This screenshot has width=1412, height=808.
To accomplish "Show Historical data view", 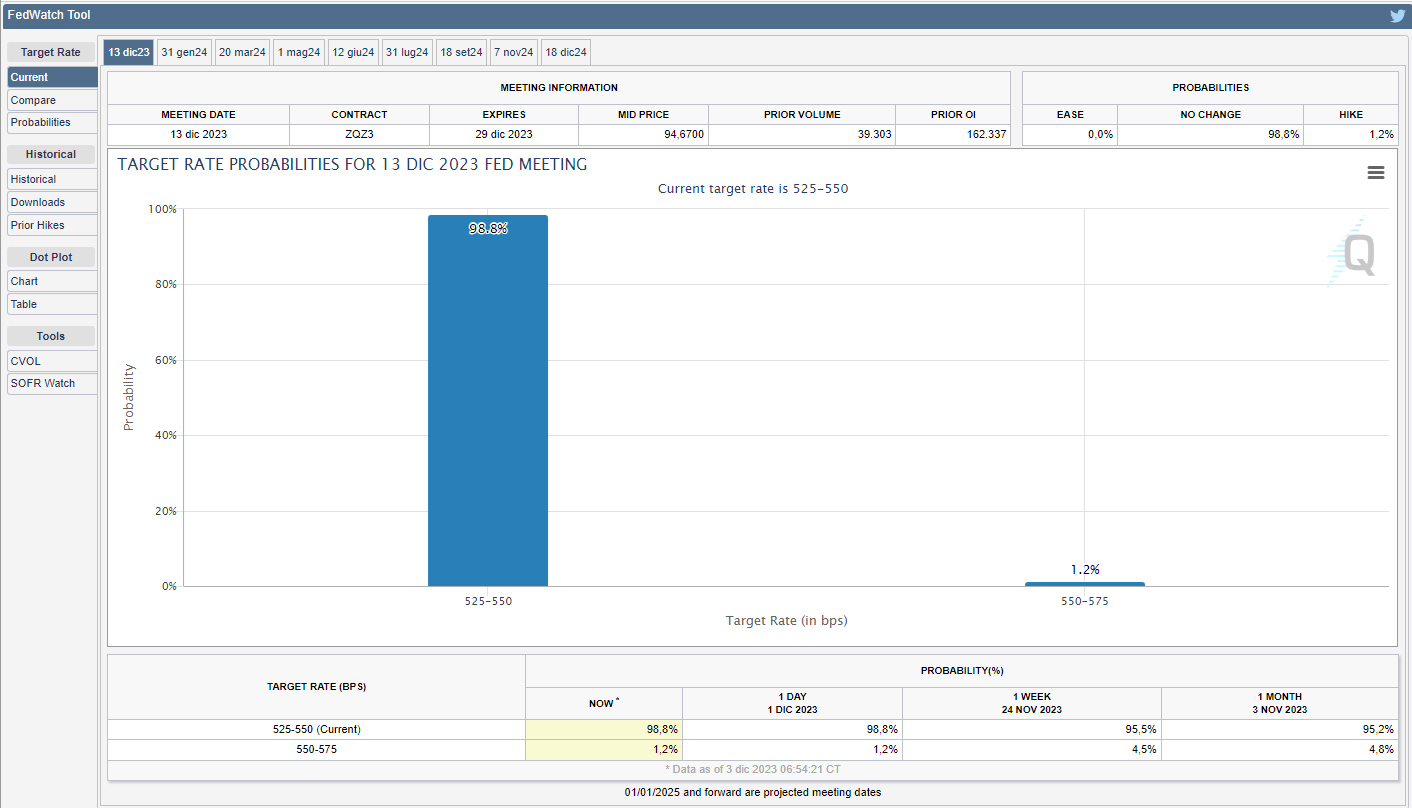I will click(x=52, y=179).
